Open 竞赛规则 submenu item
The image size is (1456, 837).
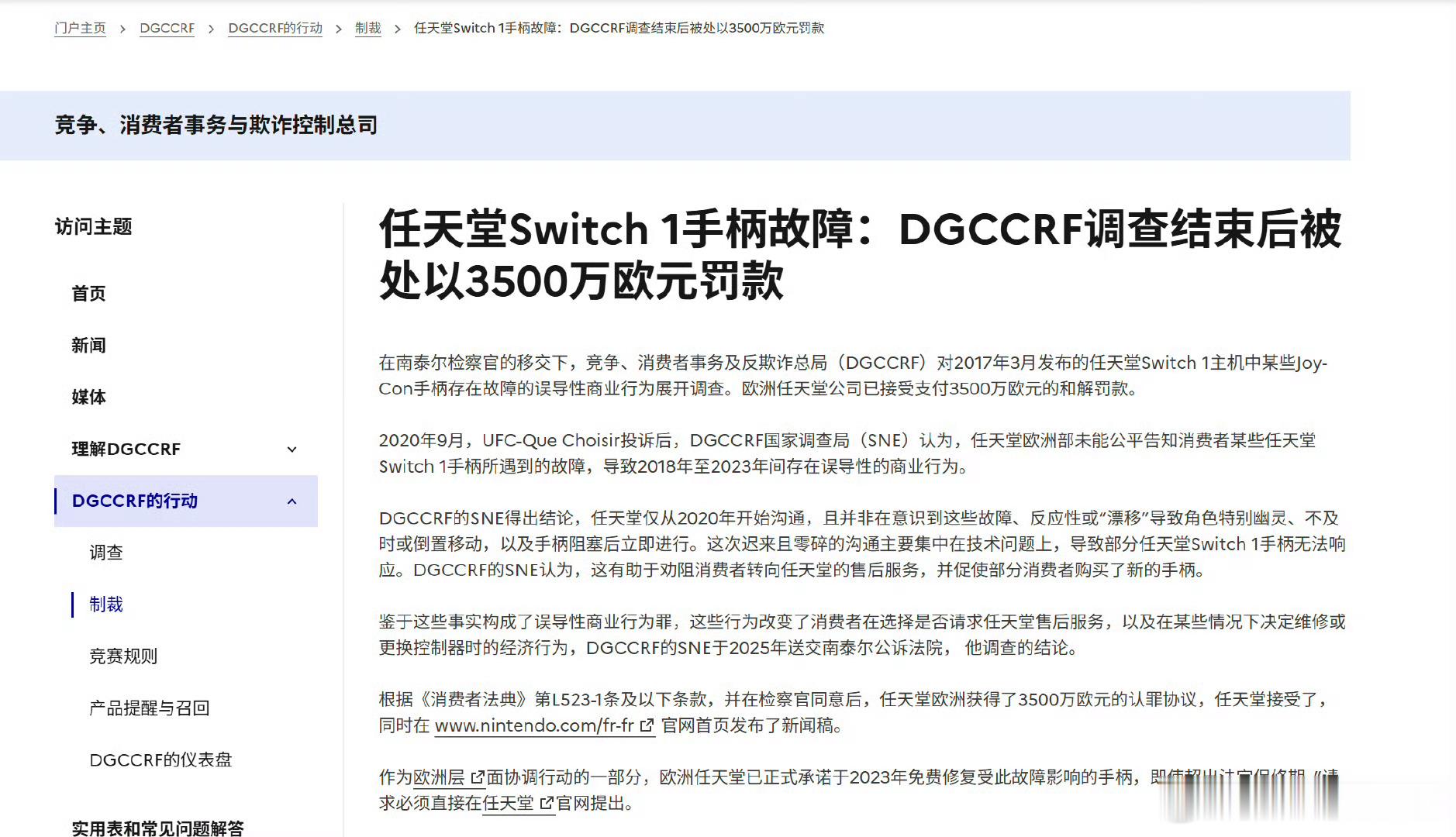(x=123, y=656)
